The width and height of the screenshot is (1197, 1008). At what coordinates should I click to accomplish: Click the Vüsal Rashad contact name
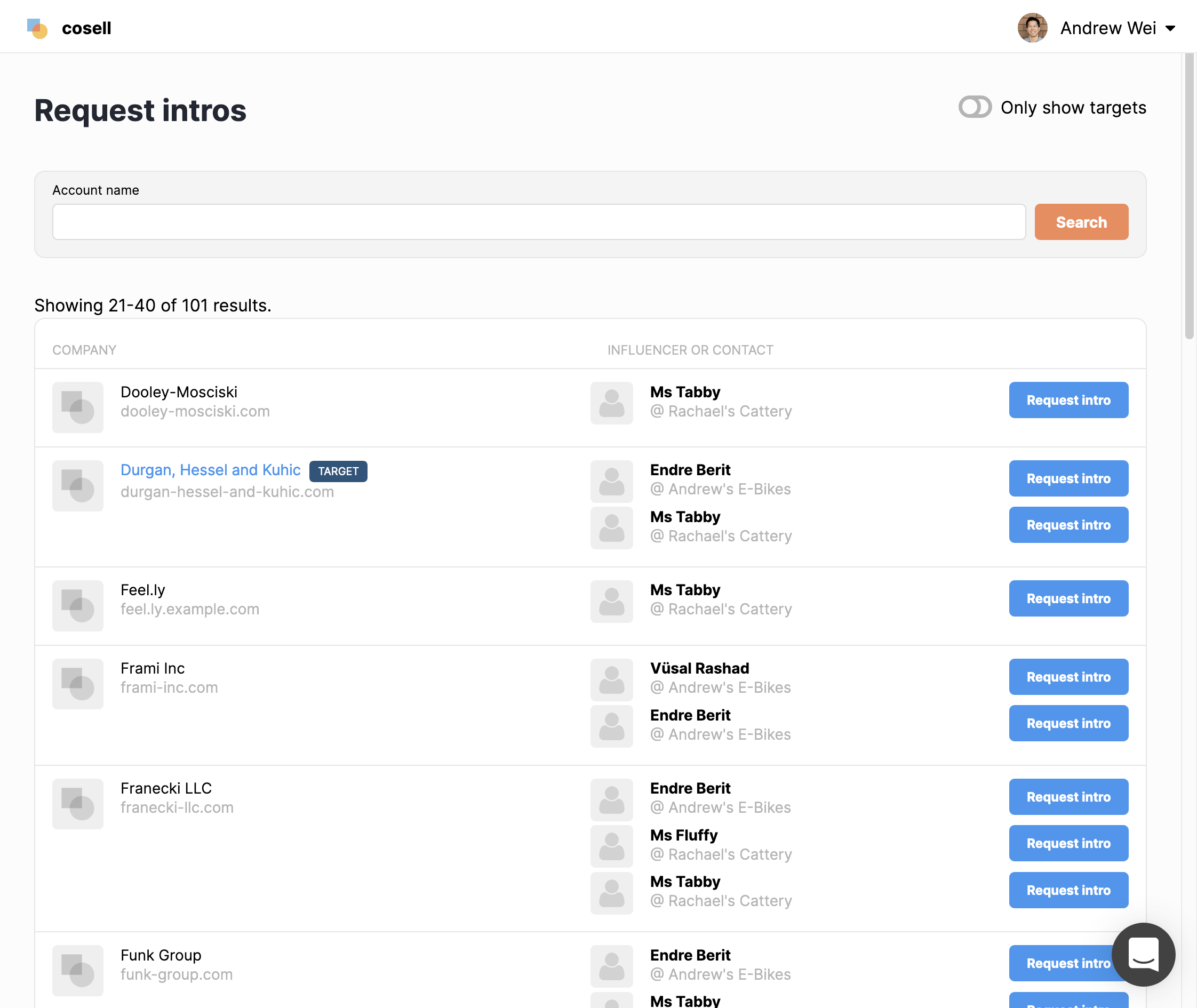700,668
